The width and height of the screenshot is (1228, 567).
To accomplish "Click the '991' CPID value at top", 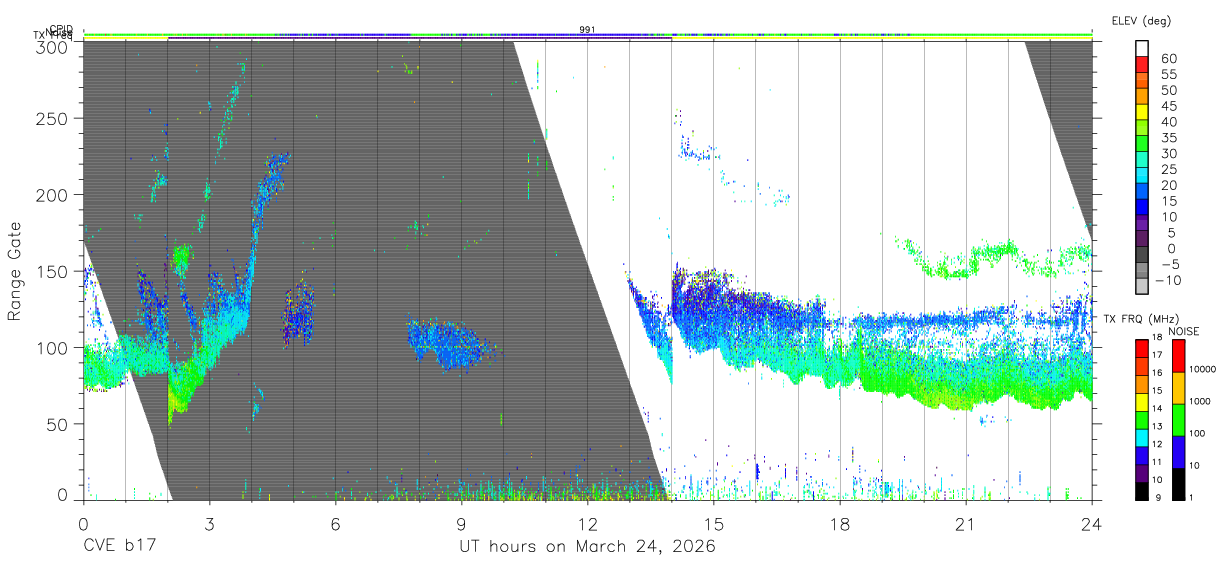I will coord(588,30).
